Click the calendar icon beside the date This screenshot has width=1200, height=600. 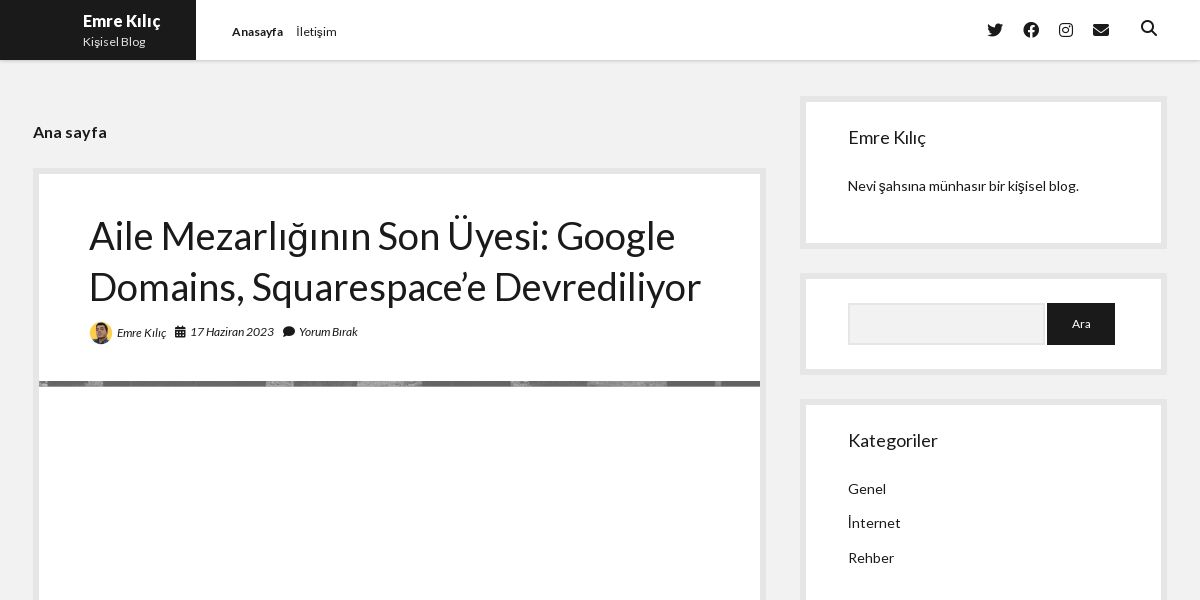pos(180,332)
